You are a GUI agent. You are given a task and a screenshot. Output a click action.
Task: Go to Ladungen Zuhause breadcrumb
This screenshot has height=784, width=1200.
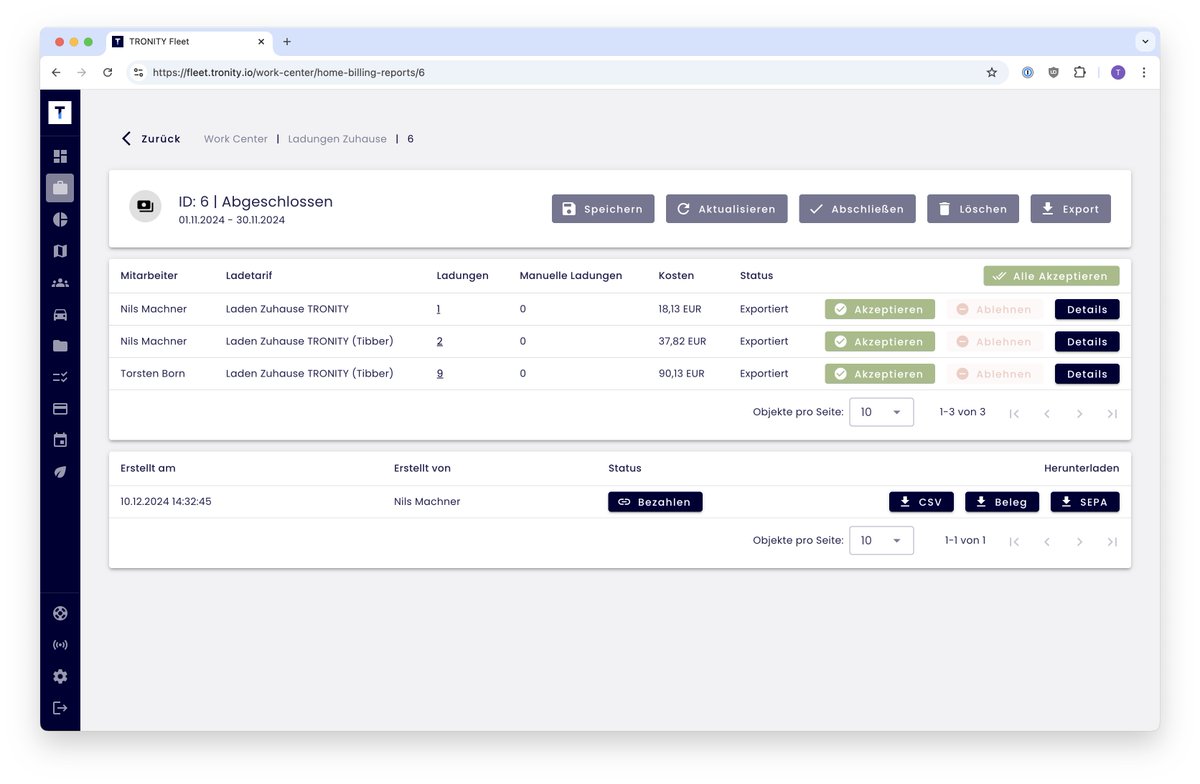point(337,139)
